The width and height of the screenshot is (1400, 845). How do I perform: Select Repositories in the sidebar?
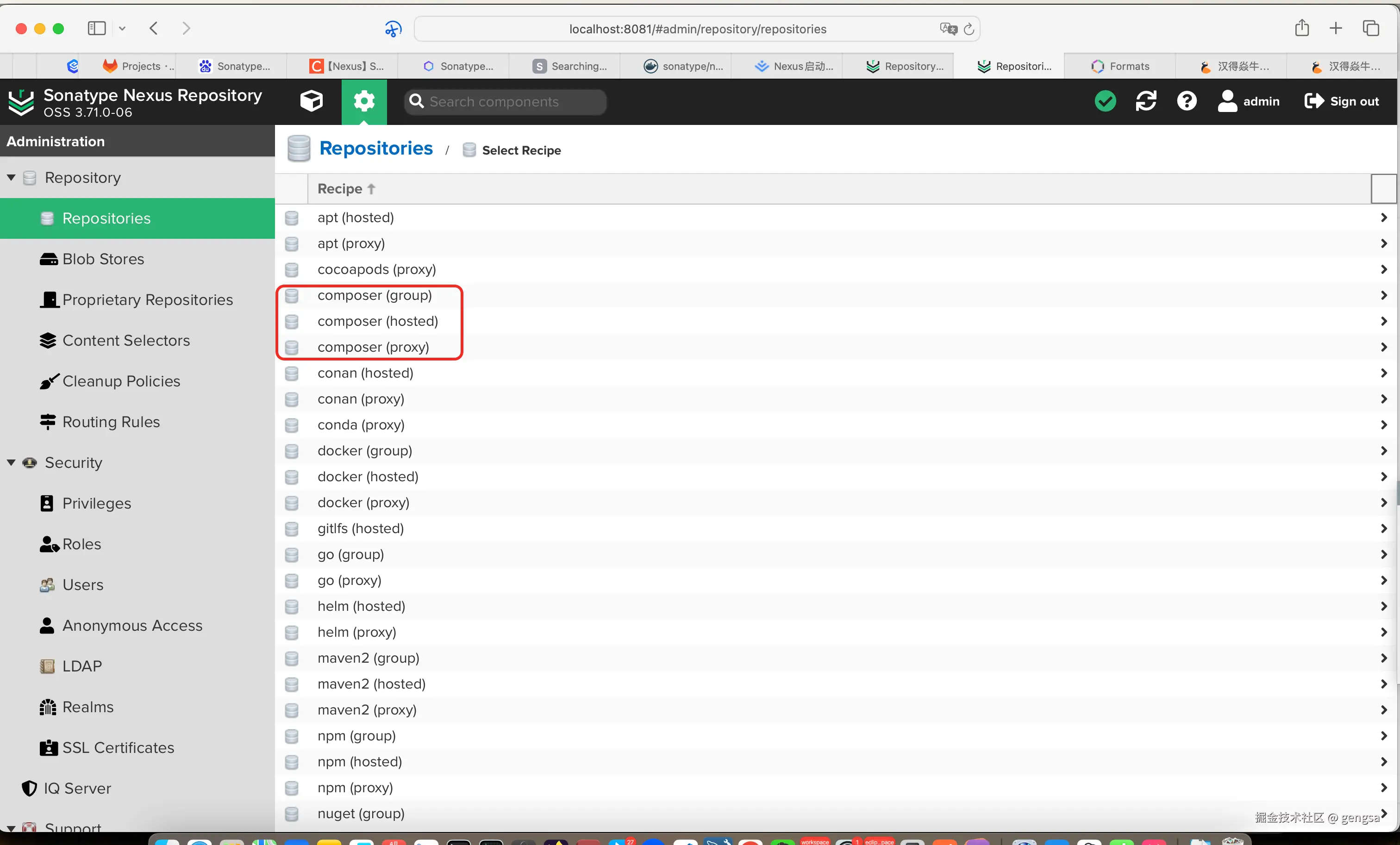coord(137,218)
